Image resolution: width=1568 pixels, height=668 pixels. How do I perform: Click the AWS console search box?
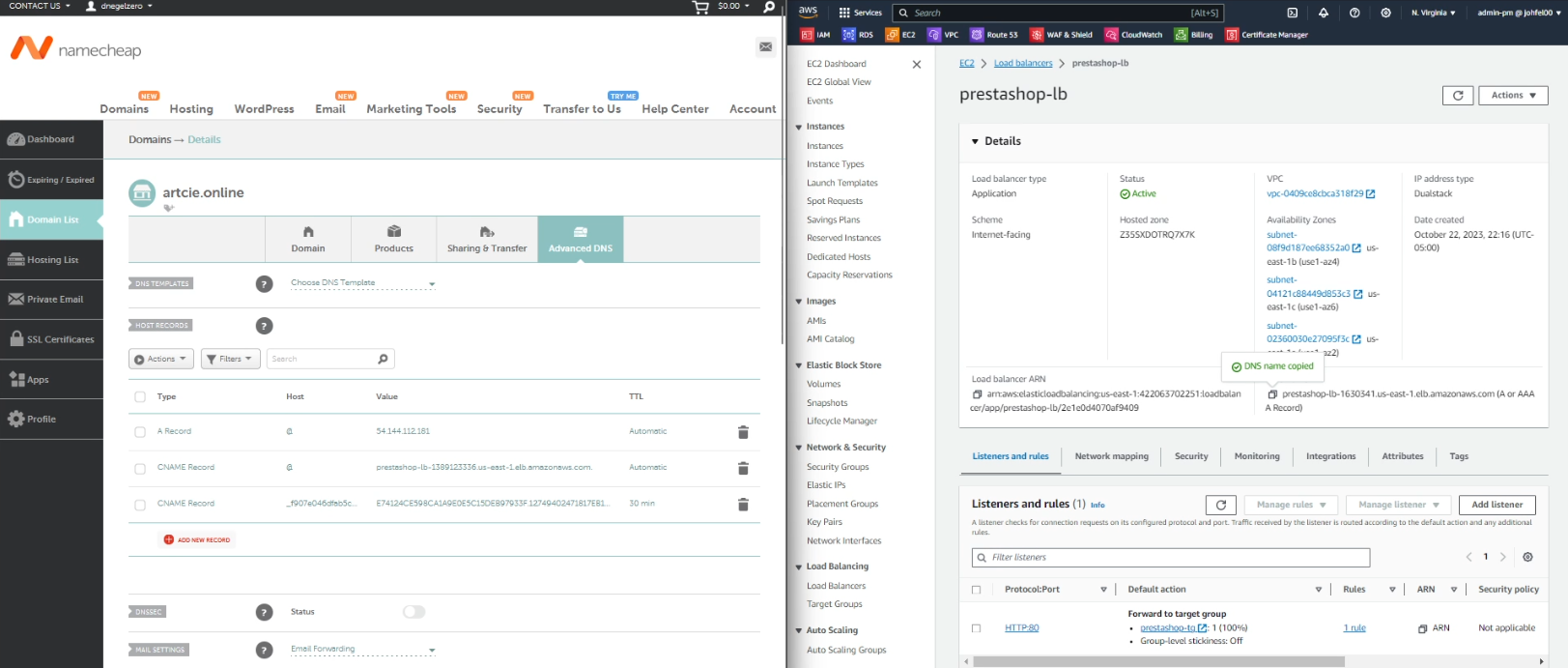tap(1057, 13)
